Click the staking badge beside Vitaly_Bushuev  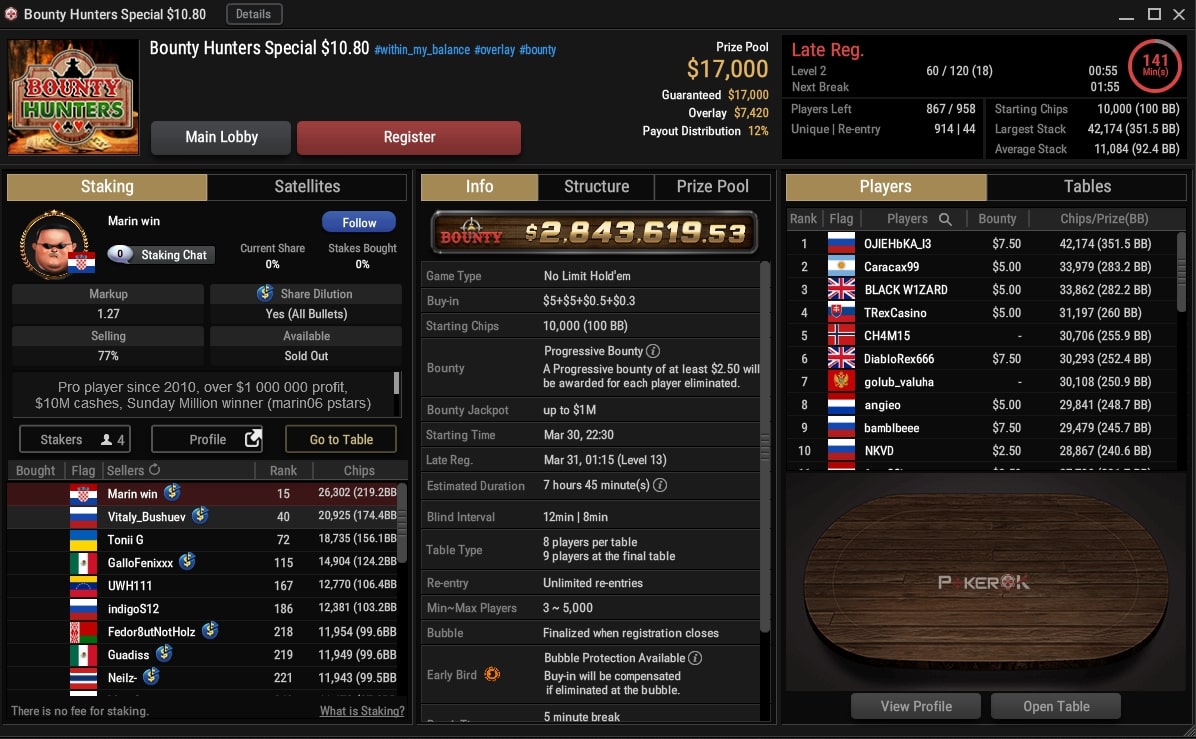coord(201,516)
